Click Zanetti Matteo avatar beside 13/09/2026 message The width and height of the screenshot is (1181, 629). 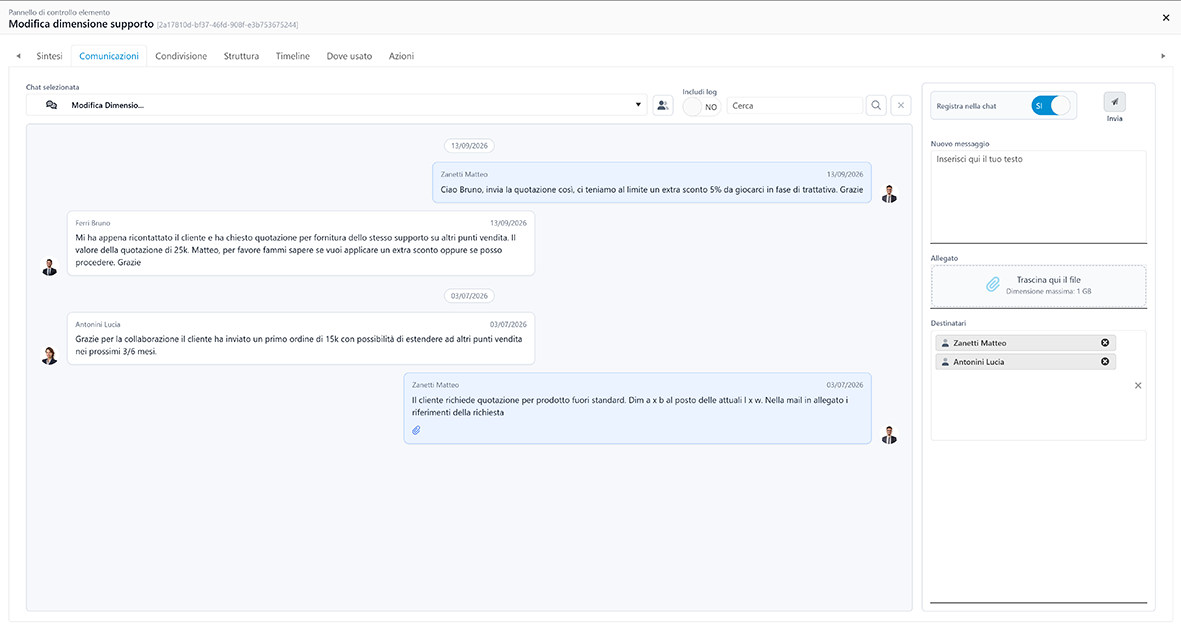point(890,194)
